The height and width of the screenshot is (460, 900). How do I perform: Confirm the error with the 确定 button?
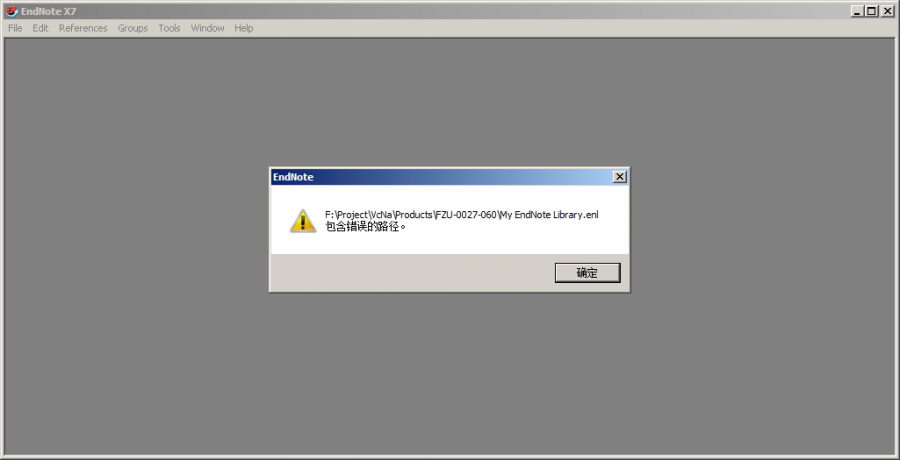click(587, 273)
